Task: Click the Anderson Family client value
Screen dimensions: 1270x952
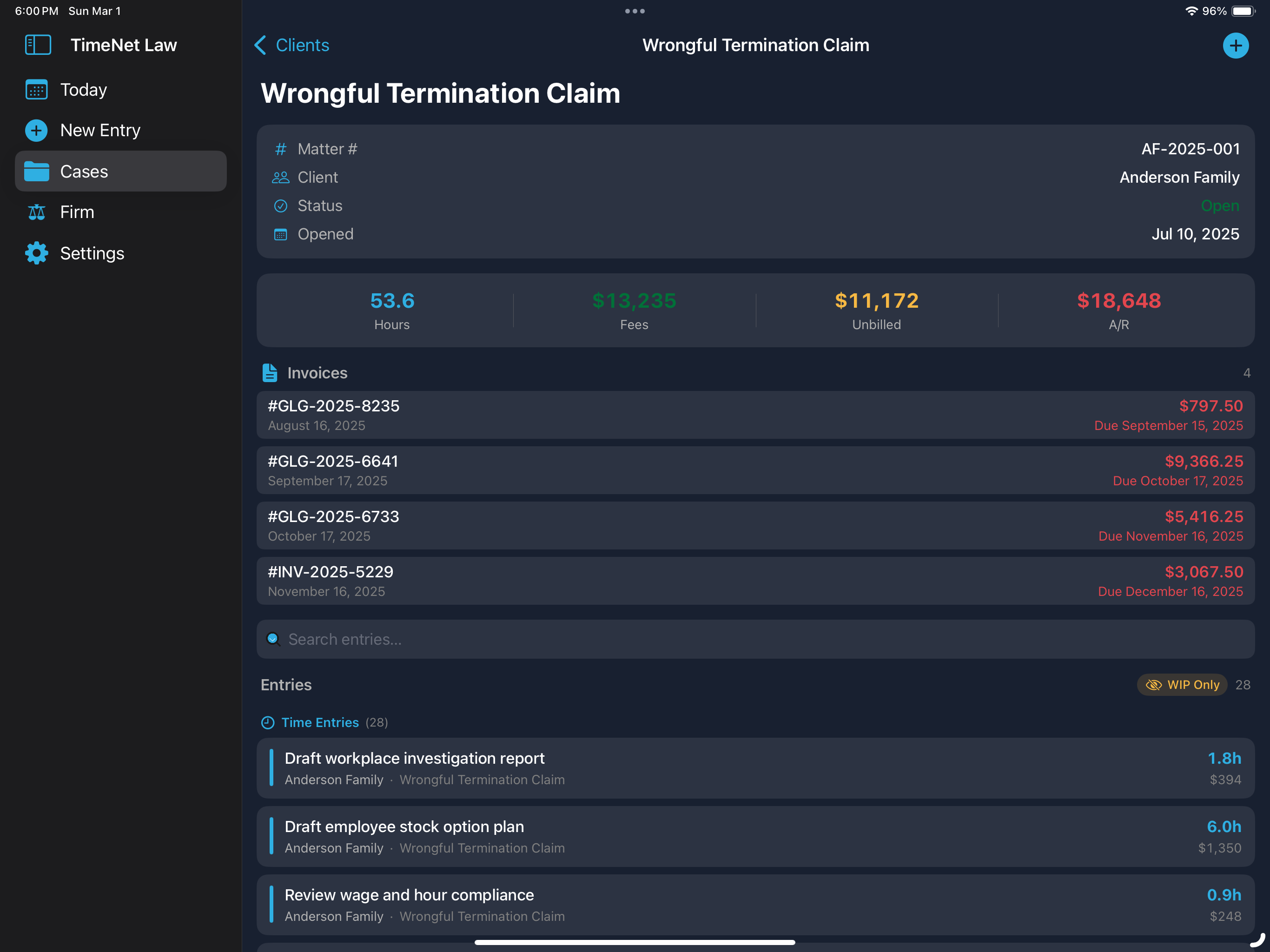Action: pos(1180,178)
